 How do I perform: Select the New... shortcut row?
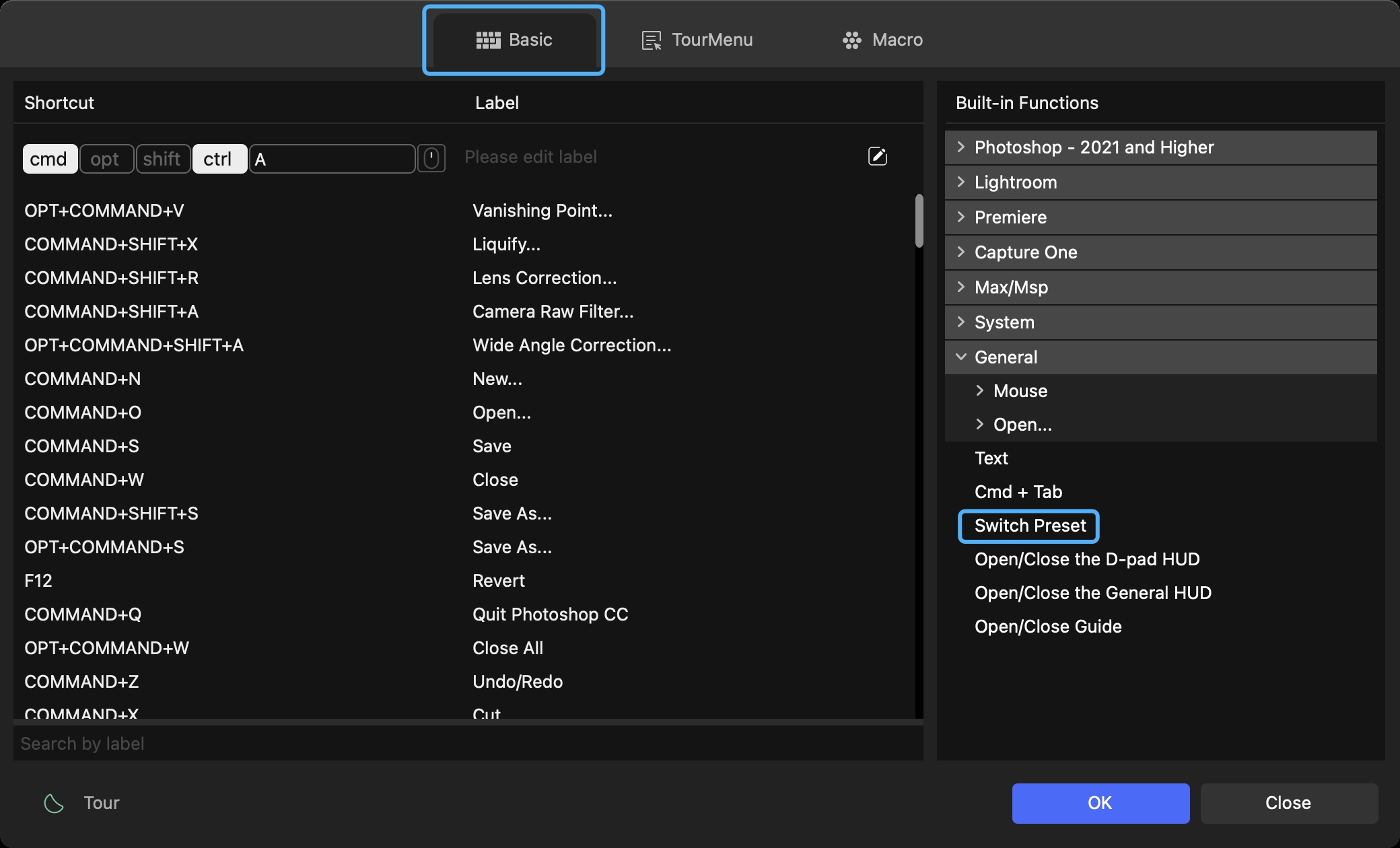(x=464, y=379)
